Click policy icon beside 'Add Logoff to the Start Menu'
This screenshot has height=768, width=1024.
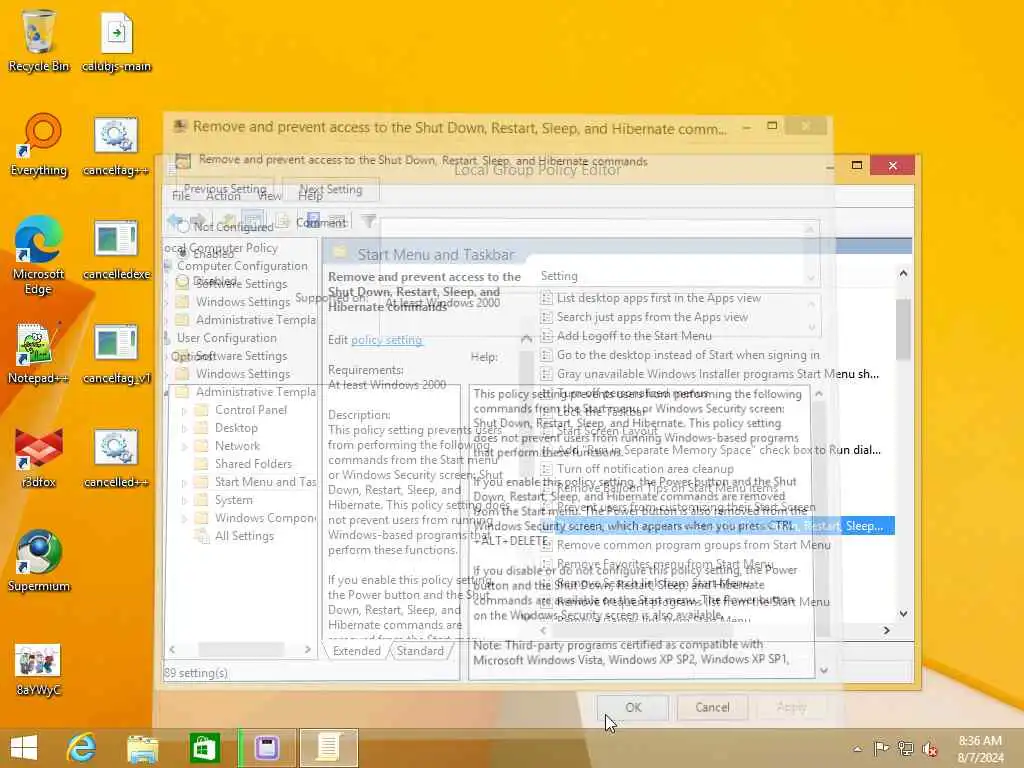pos(546,336)
